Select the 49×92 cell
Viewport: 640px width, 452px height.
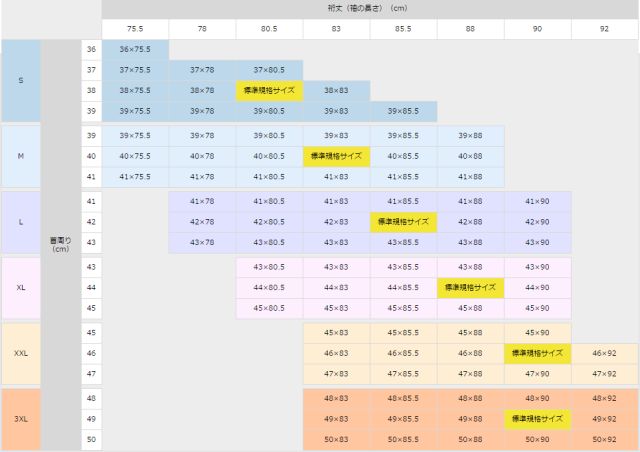click(604, 419)
